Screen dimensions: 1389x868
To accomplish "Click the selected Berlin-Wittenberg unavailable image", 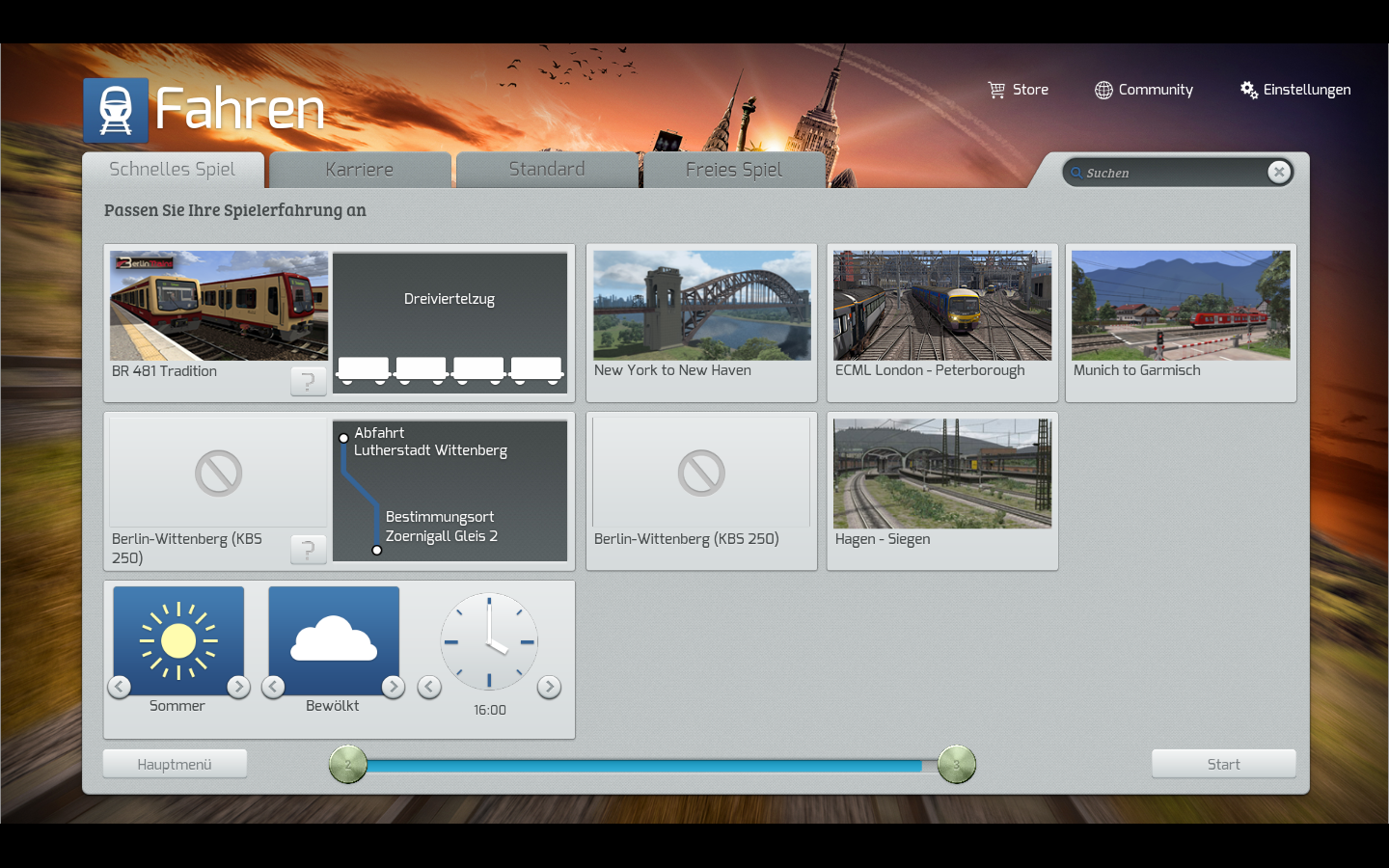I will 219,473.
